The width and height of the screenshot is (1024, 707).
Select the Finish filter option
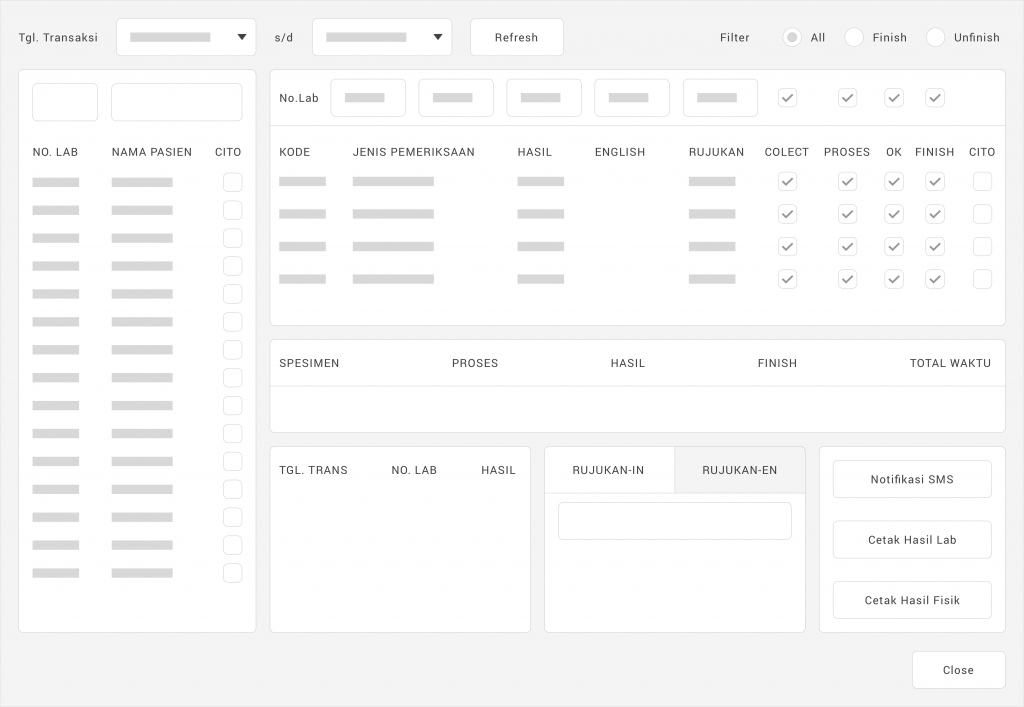[x=854, y=37]
